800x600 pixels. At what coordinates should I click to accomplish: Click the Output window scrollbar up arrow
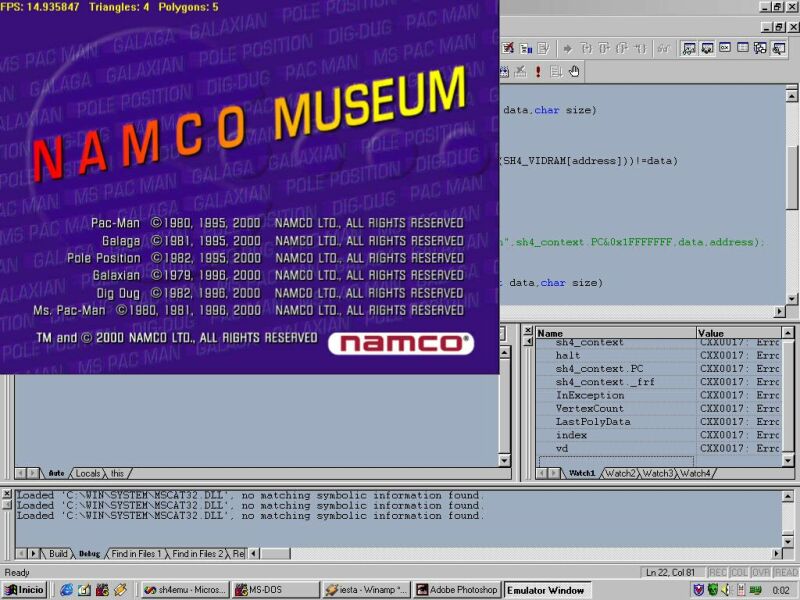[x=787, y=496]
